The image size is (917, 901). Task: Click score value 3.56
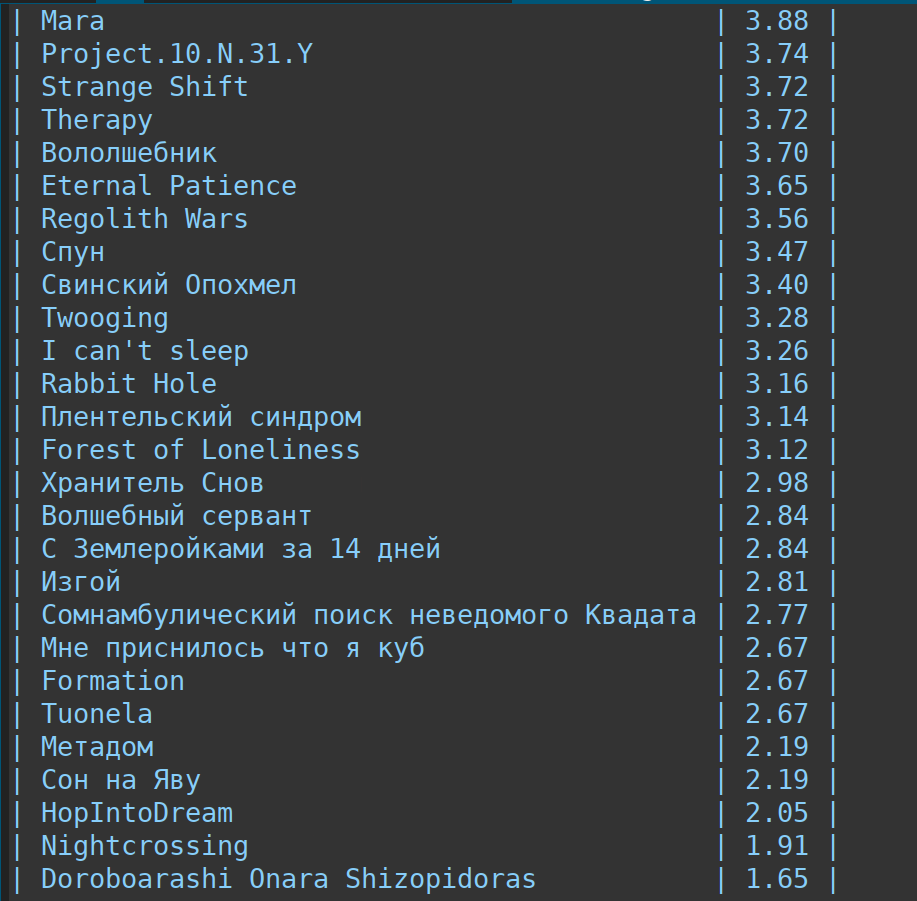777,219
